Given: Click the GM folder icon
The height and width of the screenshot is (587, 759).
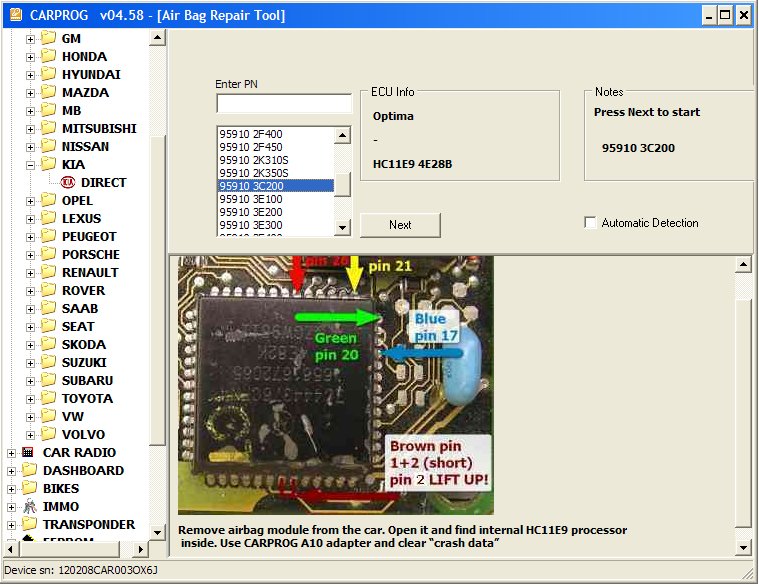Looking at the screenshot, I should tap(48, 38).
